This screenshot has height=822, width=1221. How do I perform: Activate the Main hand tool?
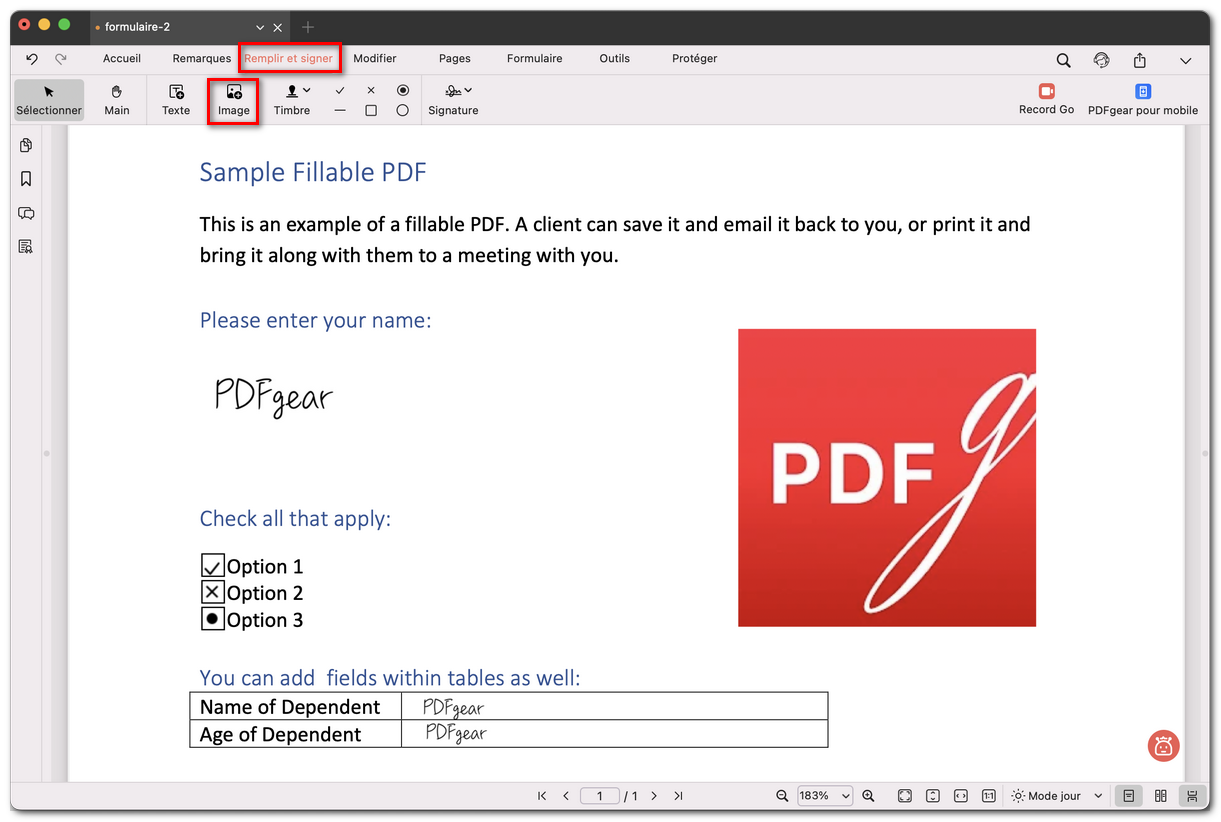[x=117, y=100]
